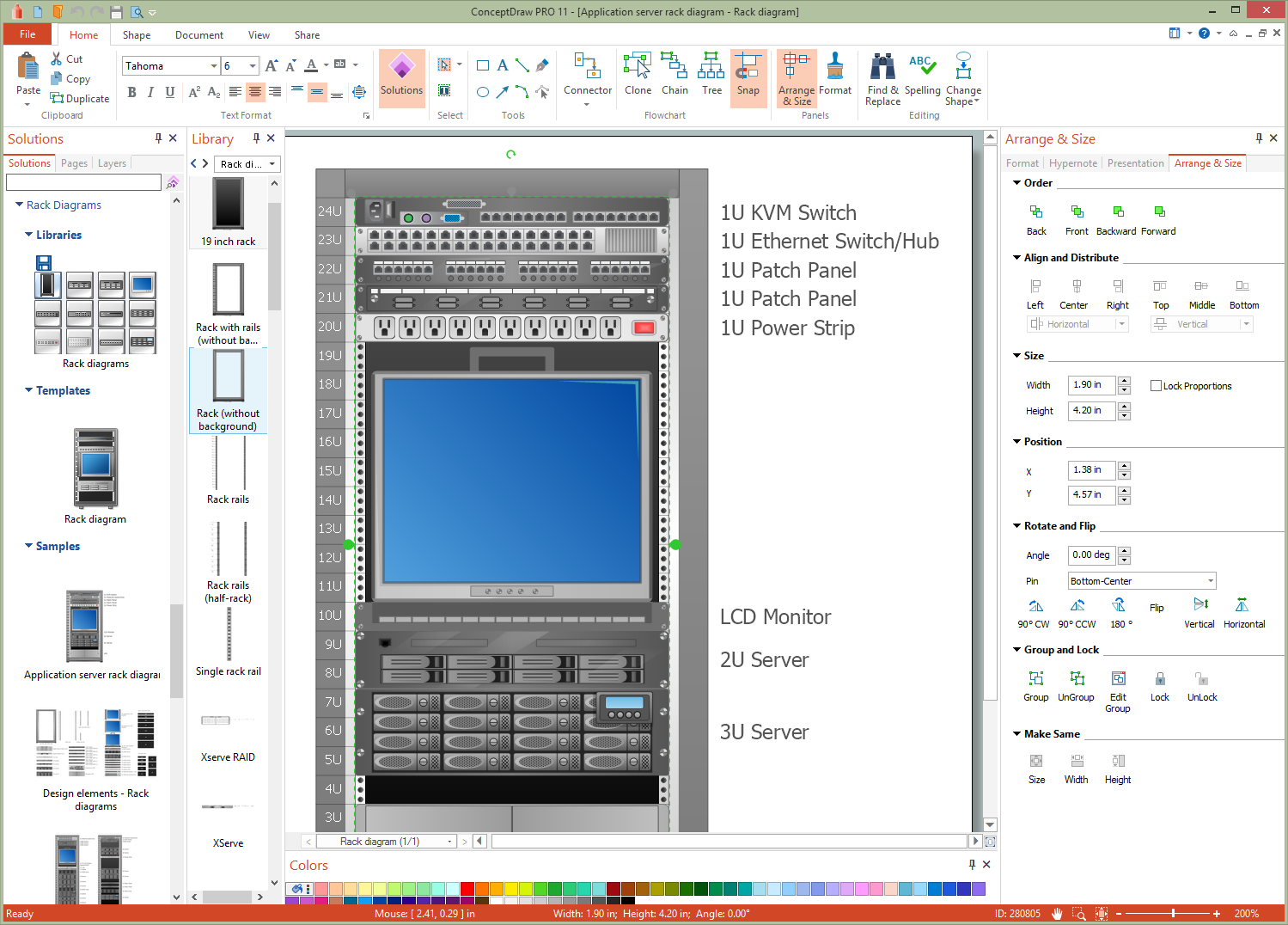
Task: Bring object to Front
Action: 1077,220
